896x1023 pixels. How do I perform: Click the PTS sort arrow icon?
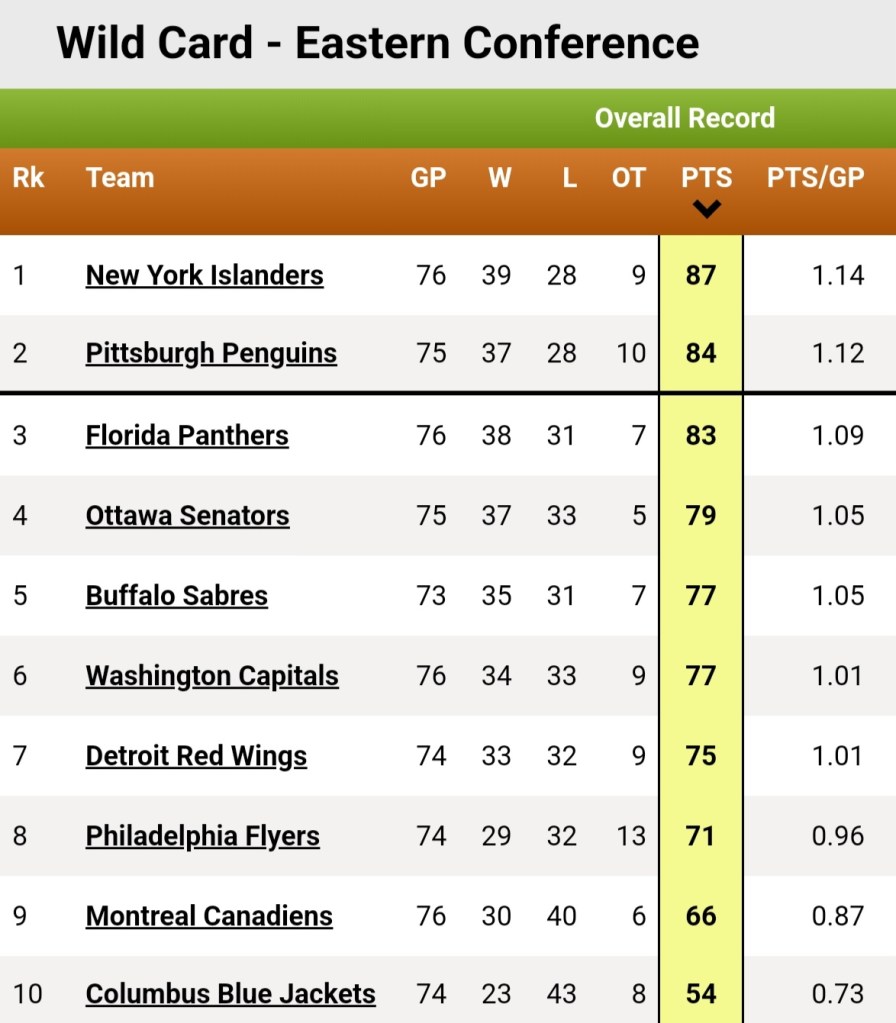(707, 209)
